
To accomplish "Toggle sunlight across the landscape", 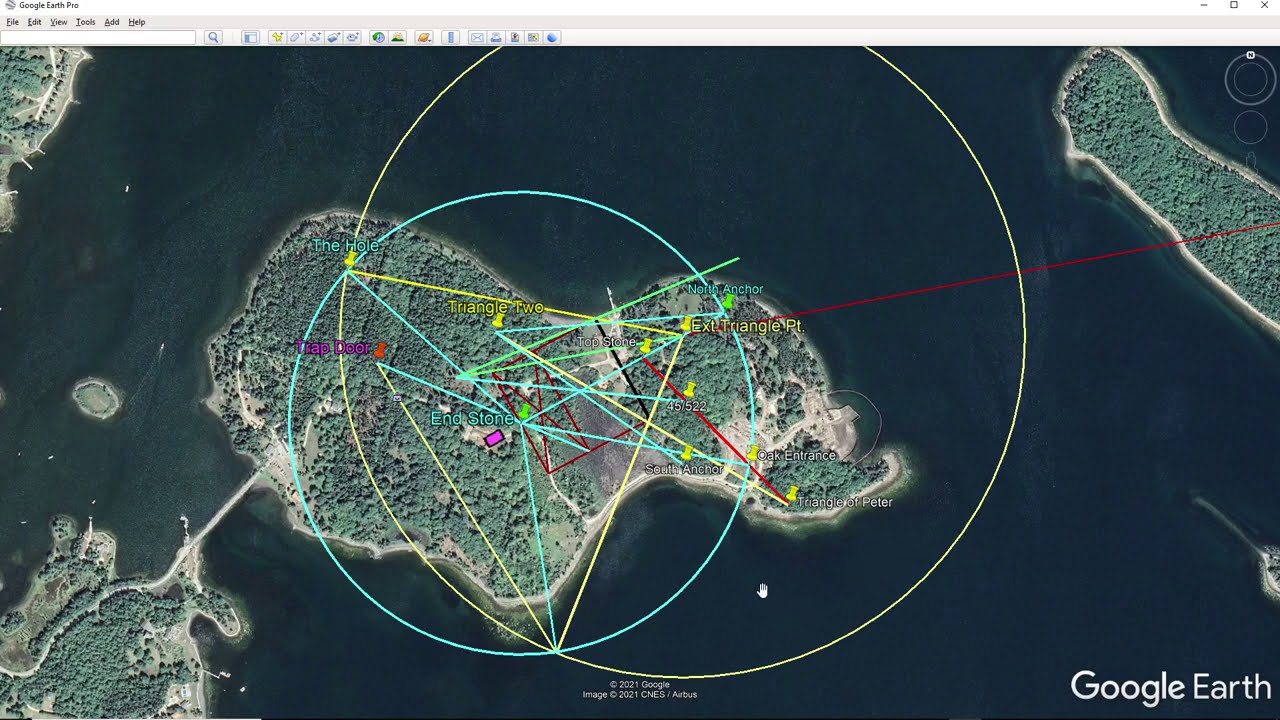I will pyautogui.click(x=398, y=37).
